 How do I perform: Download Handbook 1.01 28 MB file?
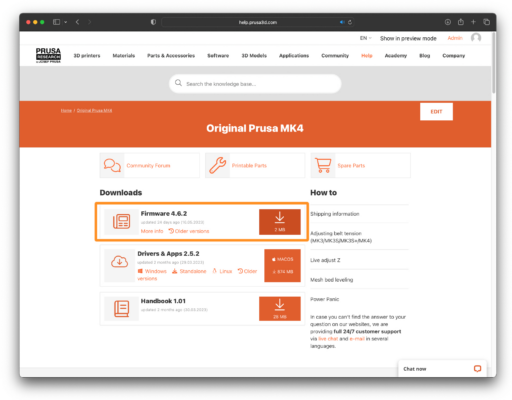pos(280,309)
